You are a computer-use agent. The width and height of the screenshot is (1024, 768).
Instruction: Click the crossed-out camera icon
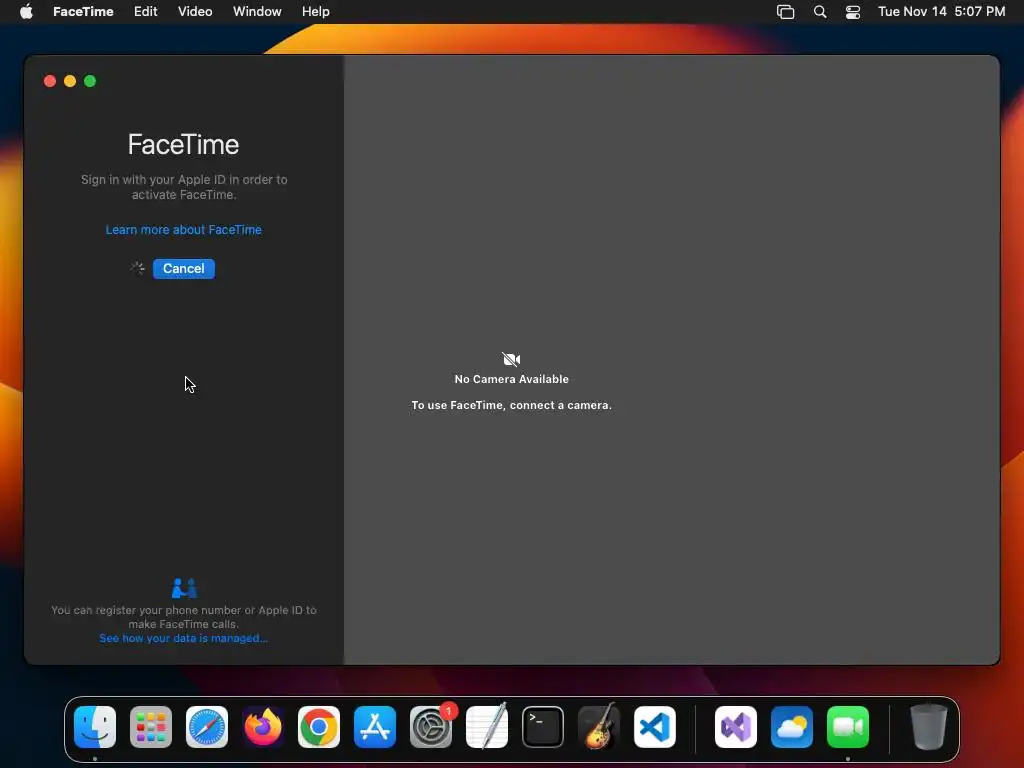(x=511, y=359)
